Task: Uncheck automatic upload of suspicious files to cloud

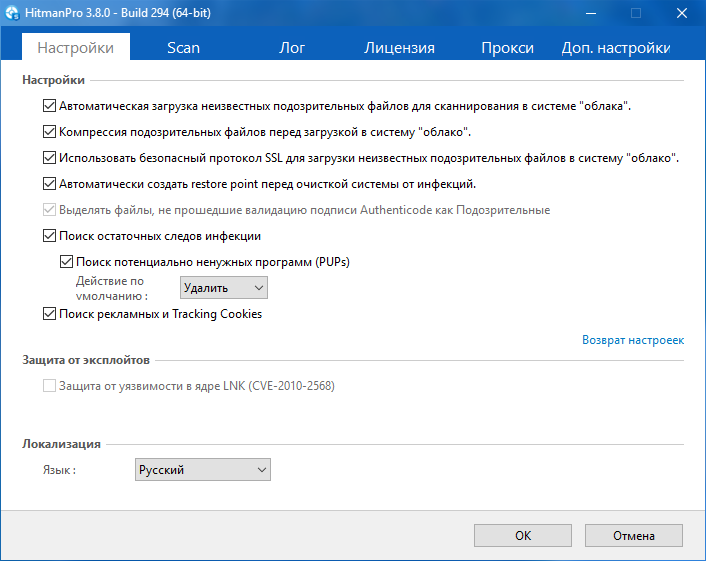Action: pyautogui.click(x=50, y=106)
